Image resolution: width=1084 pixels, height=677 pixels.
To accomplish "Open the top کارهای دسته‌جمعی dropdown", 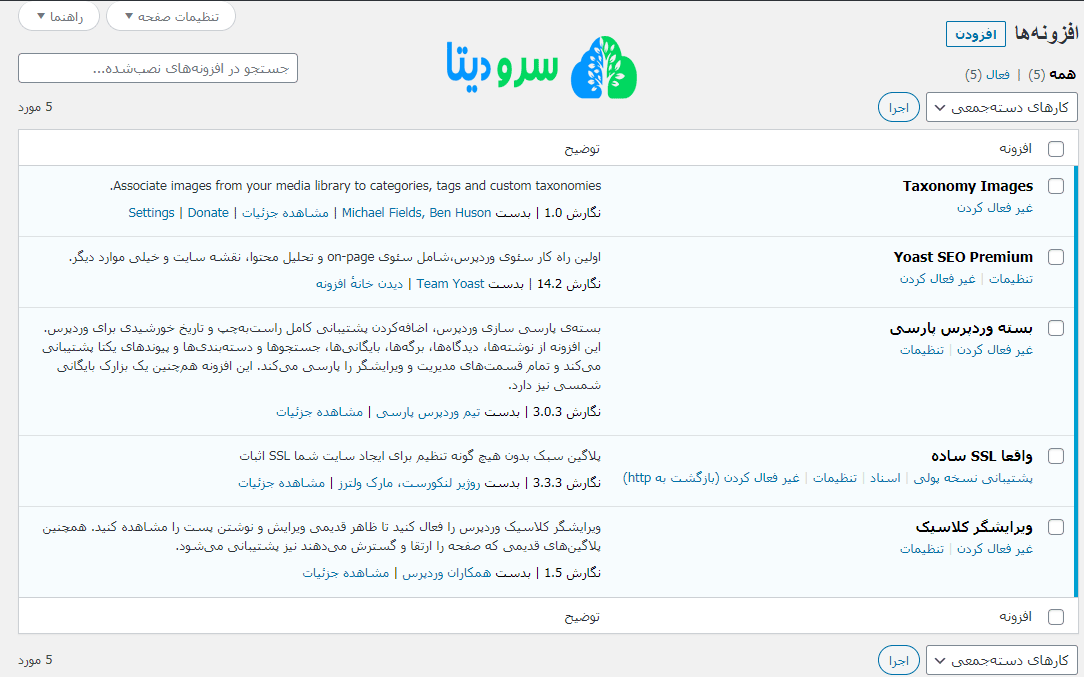I will coord(1001,107).
